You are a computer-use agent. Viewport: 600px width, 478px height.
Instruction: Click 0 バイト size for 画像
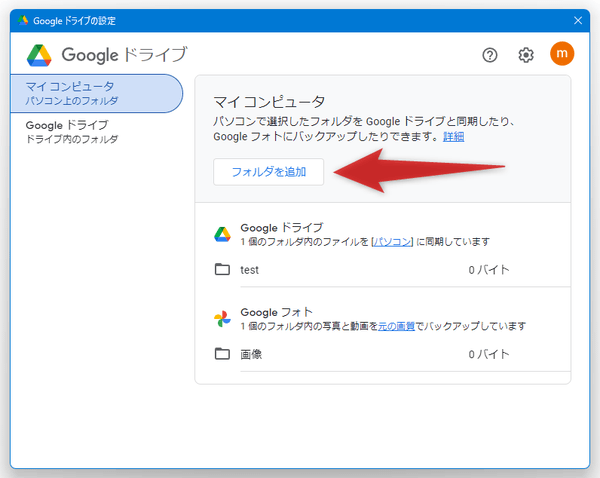click(489, 354)
